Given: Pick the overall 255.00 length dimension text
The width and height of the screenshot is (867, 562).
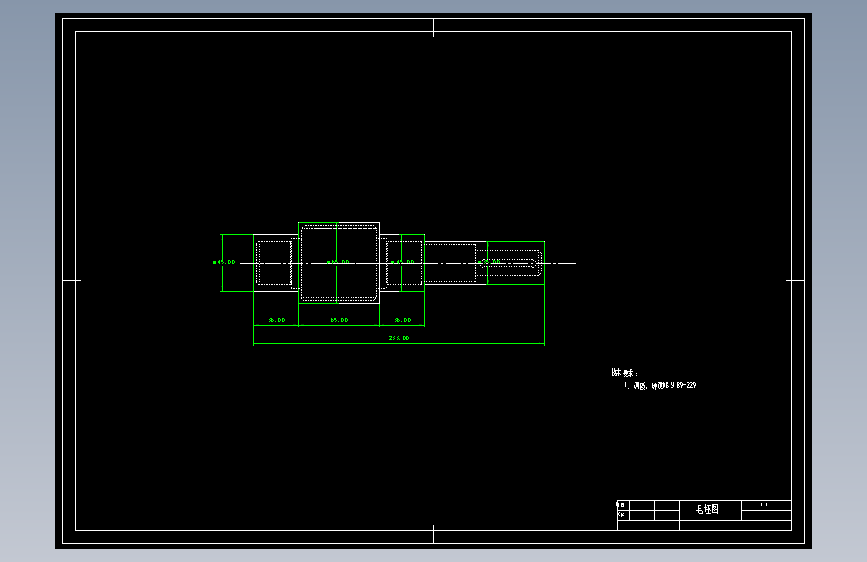Looking at the screenshot, I should tap(399, 338).
